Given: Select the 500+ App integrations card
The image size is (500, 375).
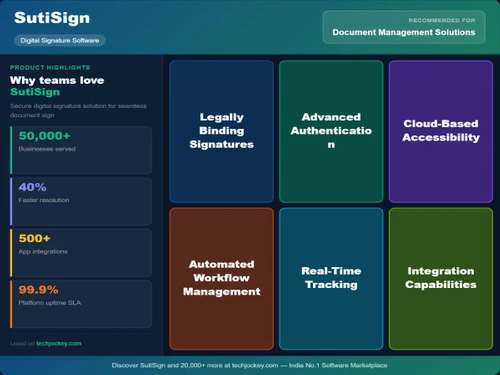Looking at the screenshot, I should coord(81,253).
